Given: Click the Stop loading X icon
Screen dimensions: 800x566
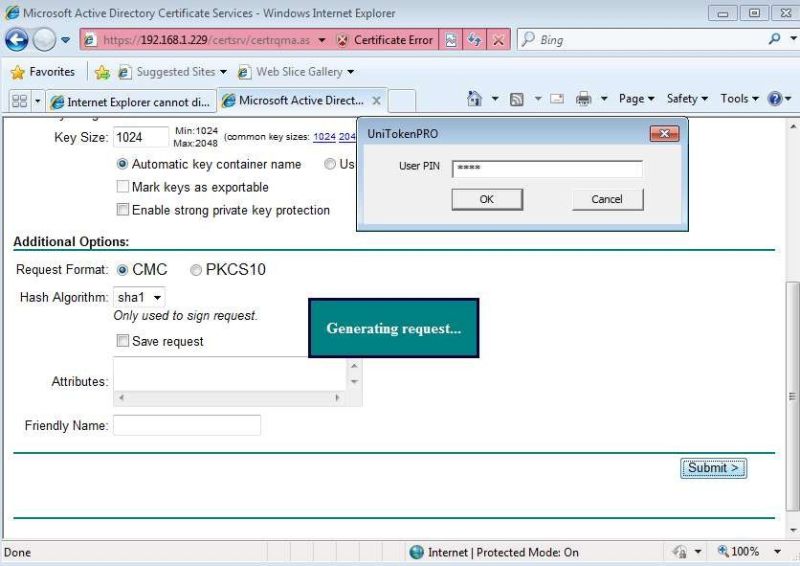Looking at the screenshot, I should pyautogui.click(x=498, y=40).
